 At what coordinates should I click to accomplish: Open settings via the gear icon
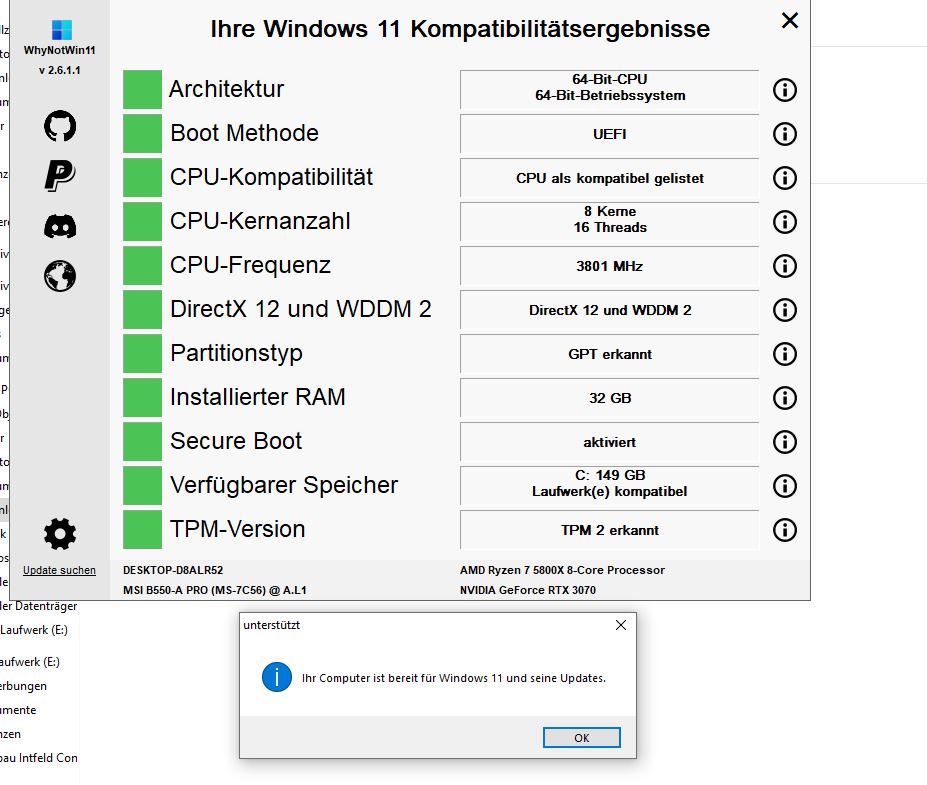click(x=60, y=534)
